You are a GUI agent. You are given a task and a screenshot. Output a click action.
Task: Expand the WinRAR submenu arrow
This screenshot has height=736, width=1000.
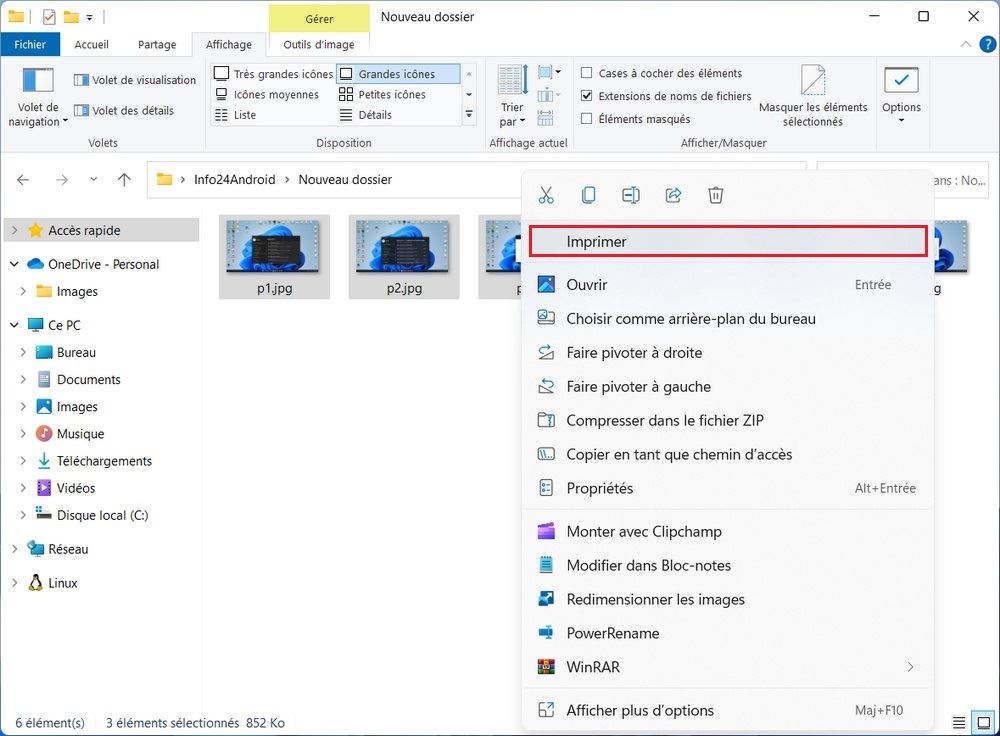(910, 667)
